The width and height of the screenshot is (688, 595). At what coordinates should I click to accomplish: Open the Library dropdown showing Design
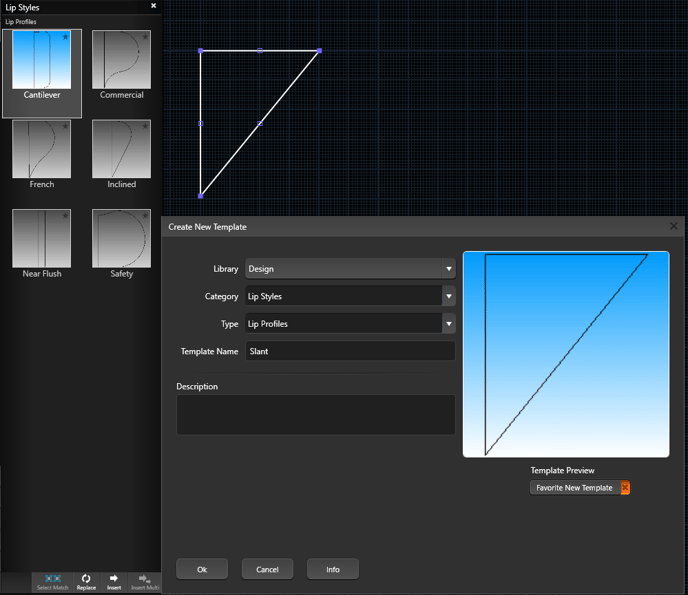350,269
